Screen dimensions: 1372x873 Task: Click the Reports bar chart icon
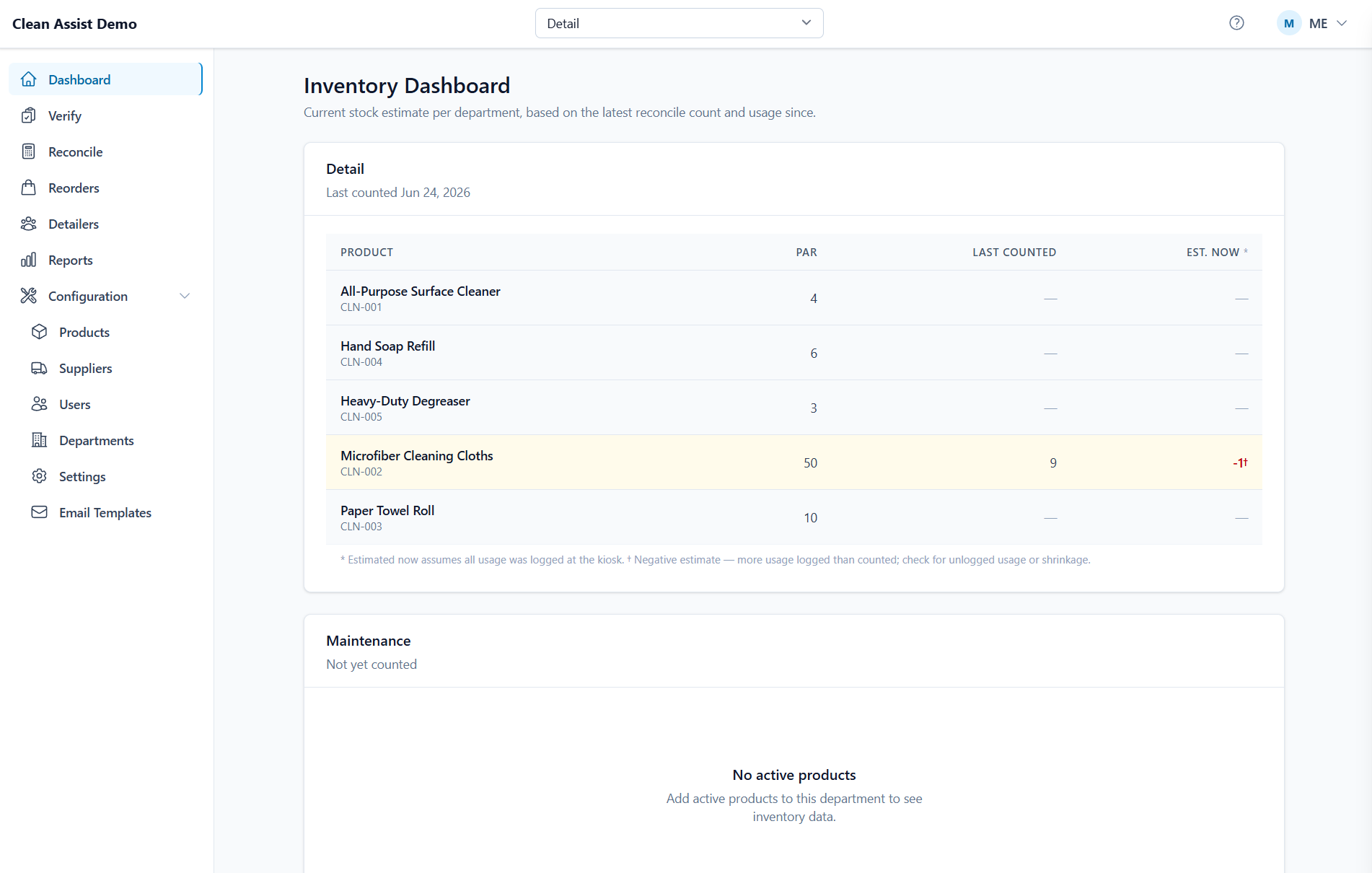[x=29, y=260]
